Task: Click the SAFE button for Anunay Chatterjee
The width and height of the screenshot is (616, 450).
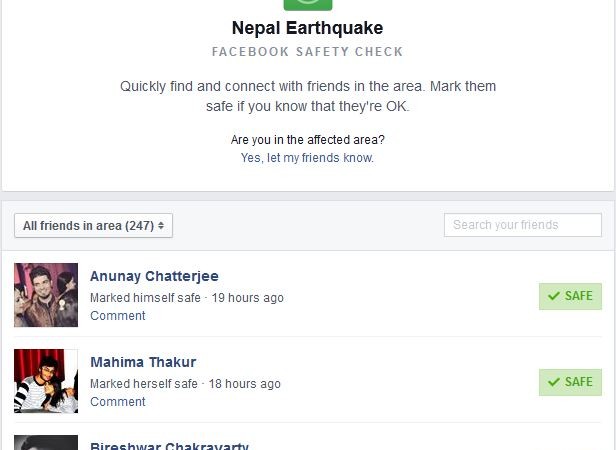Action: pos(570,296)
